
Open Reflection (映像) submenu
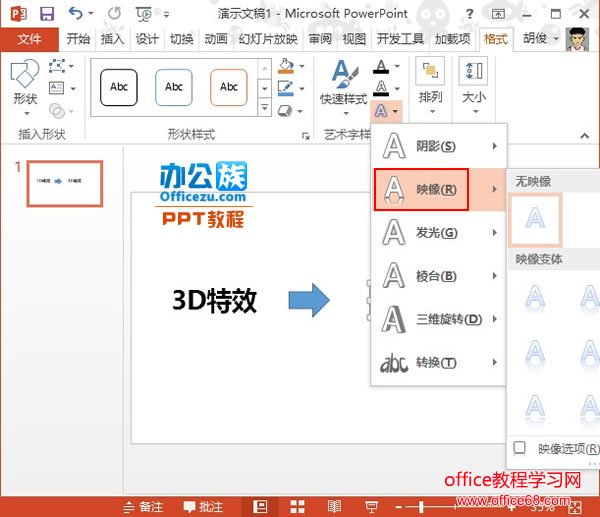439,189
